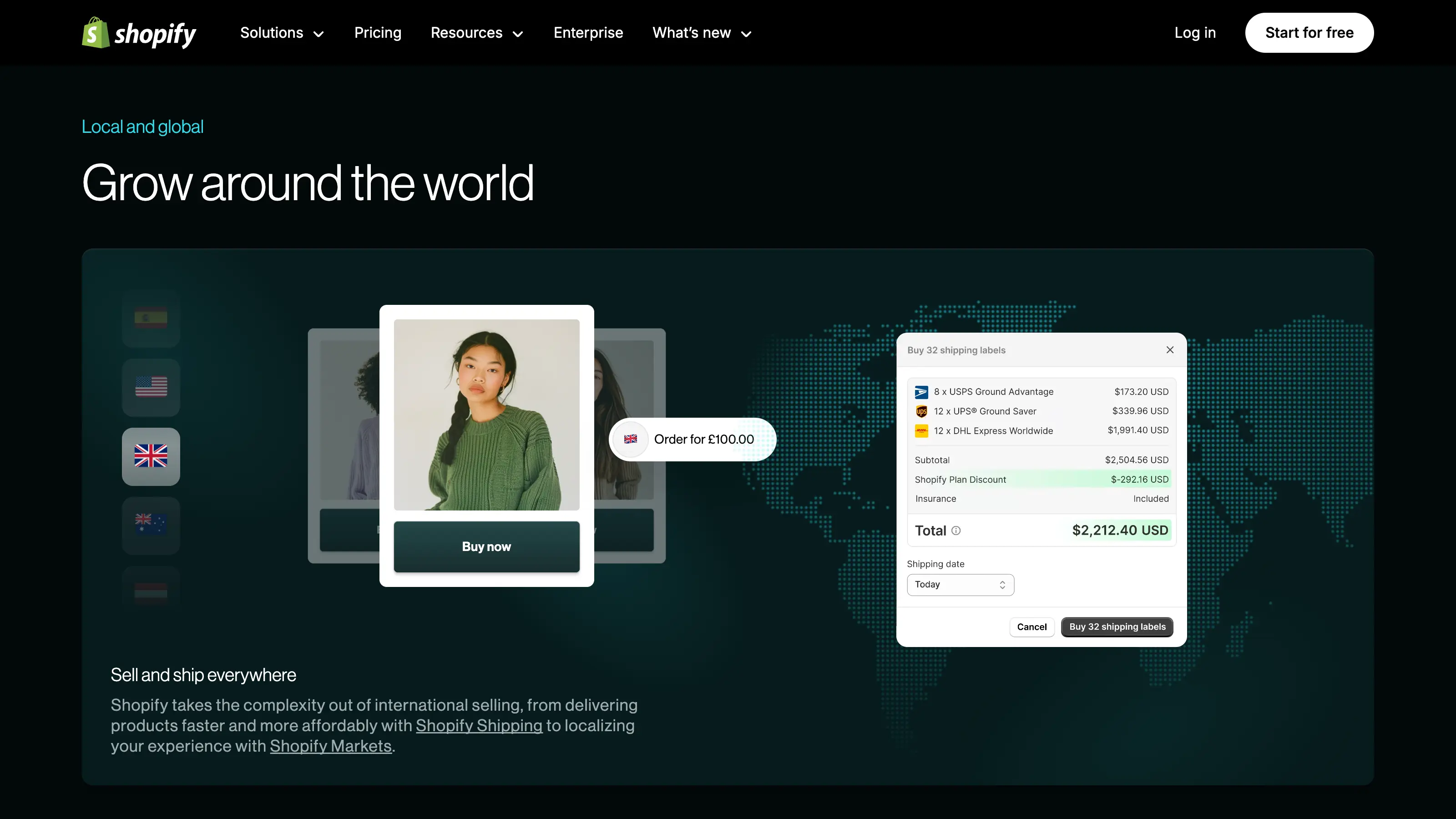Click the 12 x DHL Express Worldwide row

1041,431
